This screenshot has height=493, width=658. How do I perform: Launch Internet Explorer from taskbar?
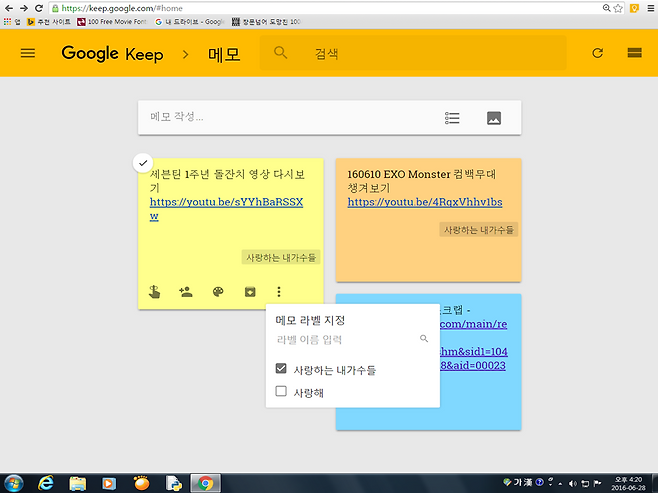(46, 483)
